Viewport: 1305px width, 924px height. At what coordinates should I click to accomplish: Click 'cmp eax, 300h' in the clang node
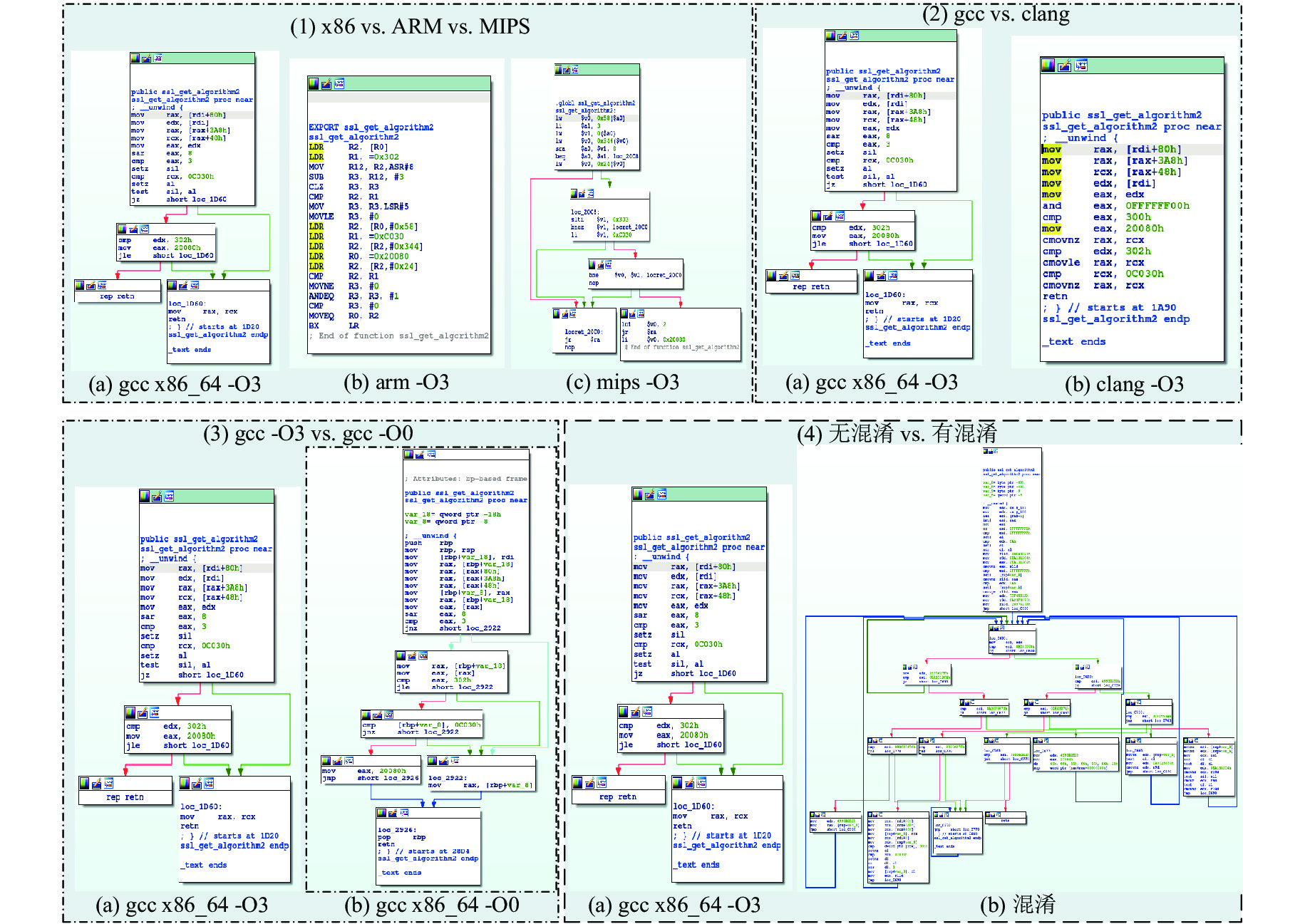pyautogui.click(x=1097, y=217)
